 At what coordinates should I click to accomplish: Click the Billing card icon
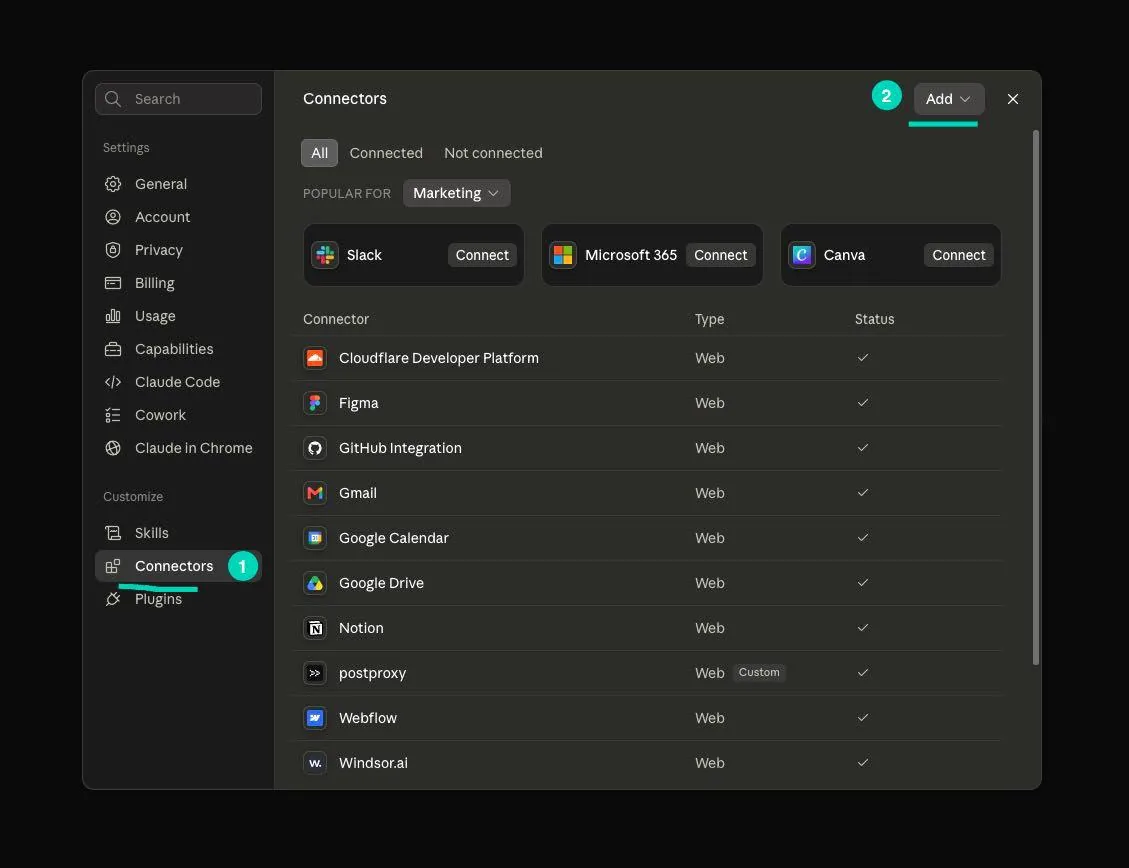coord(113,283)
